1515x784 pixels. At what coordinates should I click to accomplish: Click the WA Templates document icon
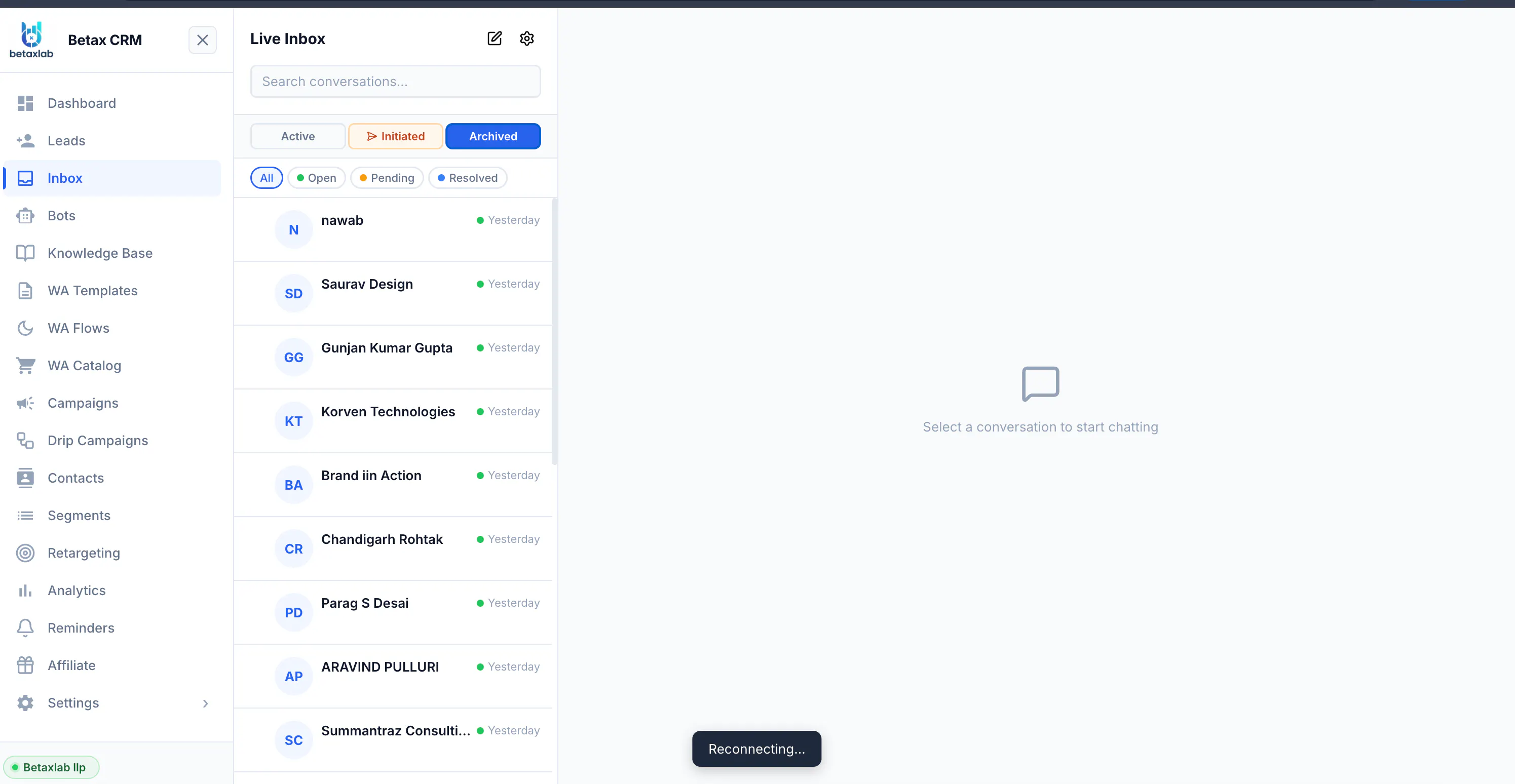coord(25,291)
